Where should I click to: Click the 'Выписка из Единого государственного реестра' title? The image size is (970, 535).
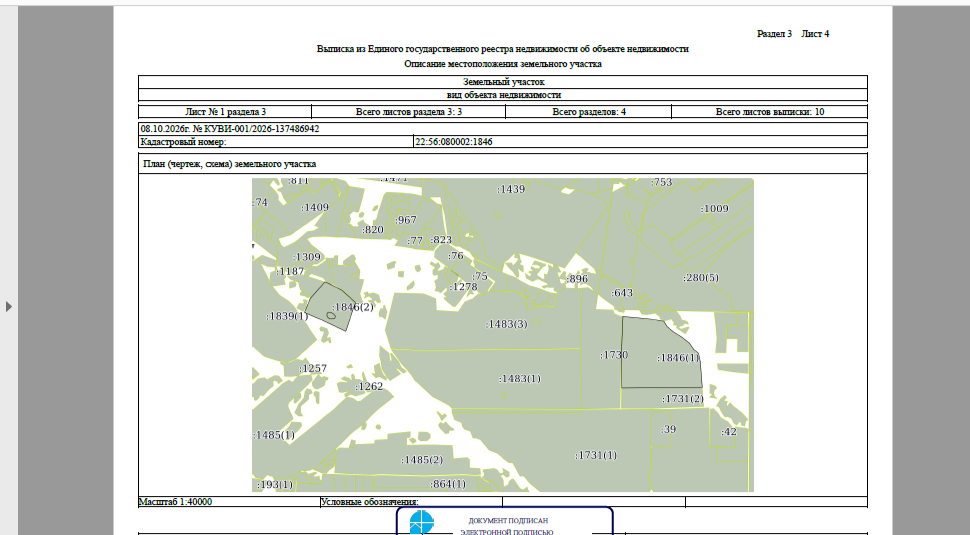tap(502, 49)
